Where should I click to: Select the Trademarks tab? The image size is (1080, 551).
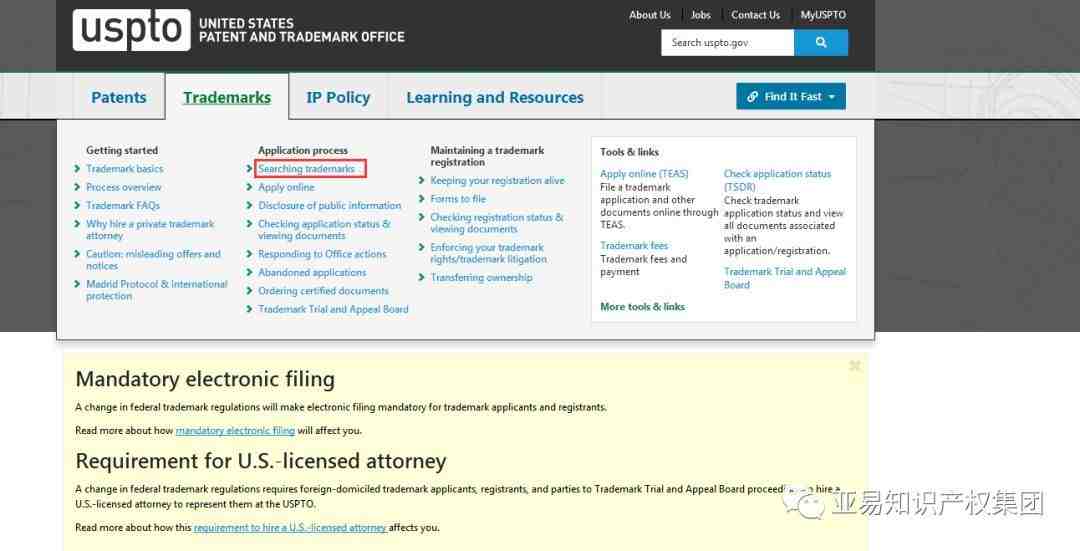click(x=227, y=97)
